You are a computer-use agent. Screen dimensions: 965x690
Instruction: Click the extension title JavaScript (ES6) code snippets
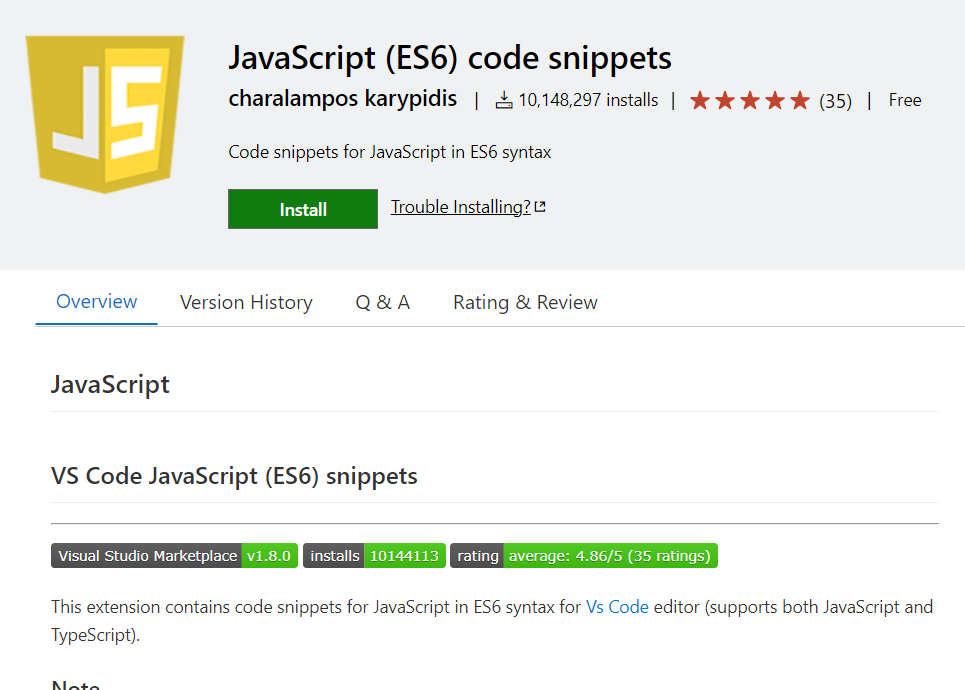[x=450, y=57]
